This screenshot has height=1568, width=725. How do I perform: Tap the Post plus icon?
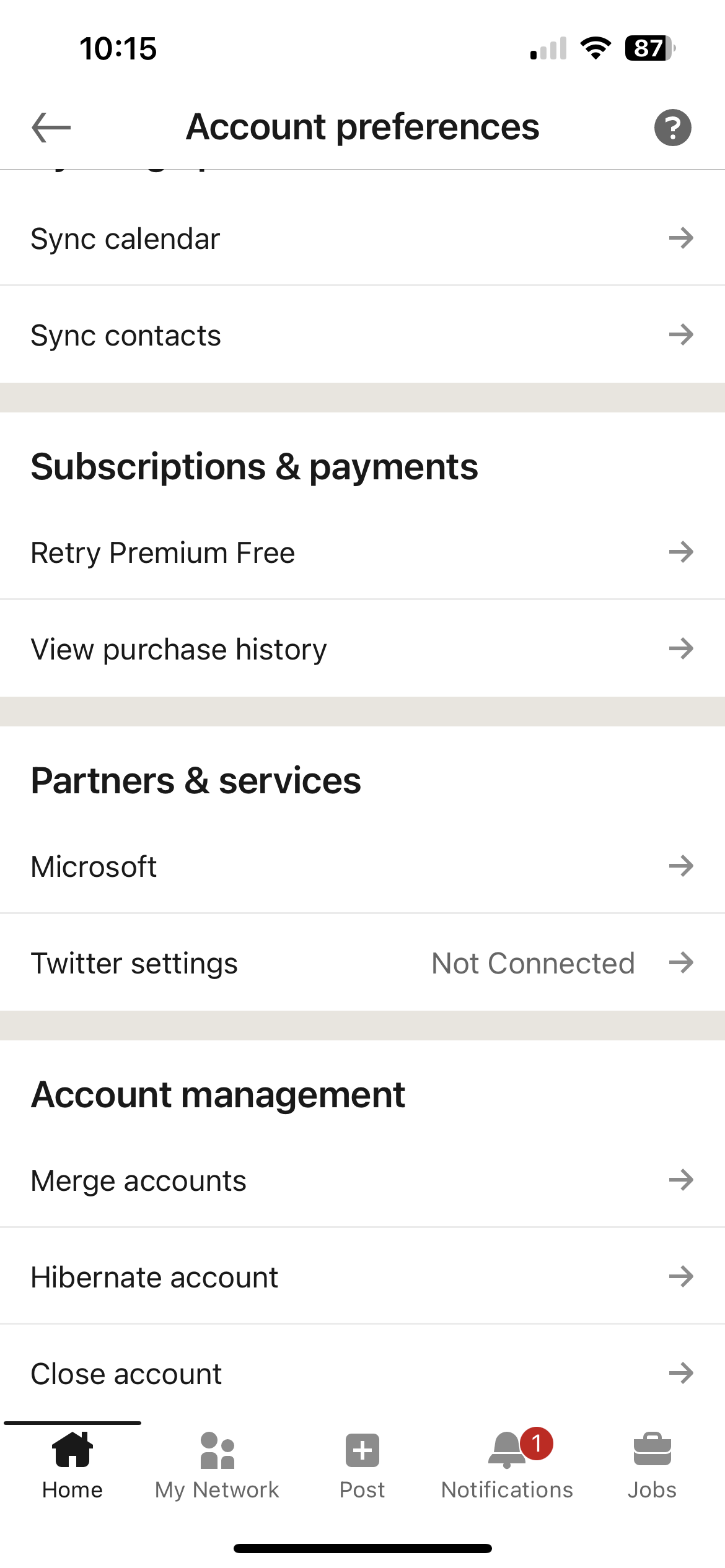(x=362, y=1450)
